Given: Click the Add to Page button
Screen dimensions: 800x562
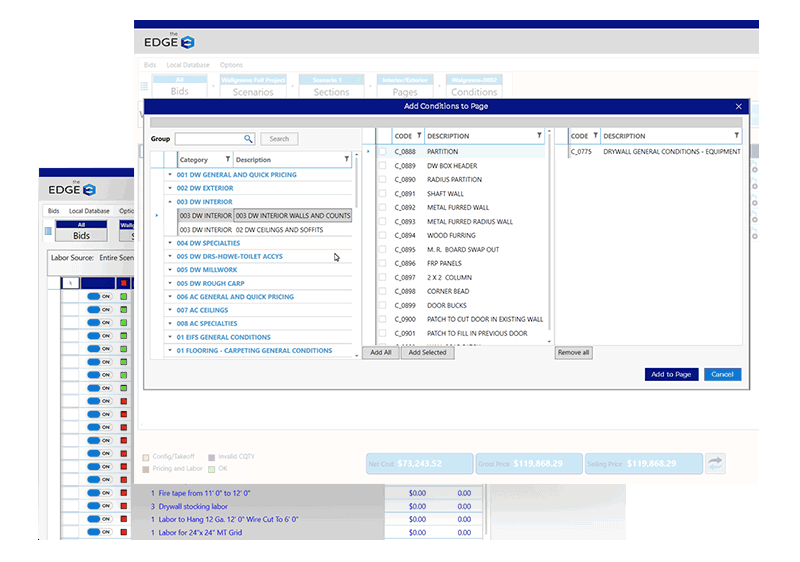Looking at the screenshot, I should tap(670, 374).
